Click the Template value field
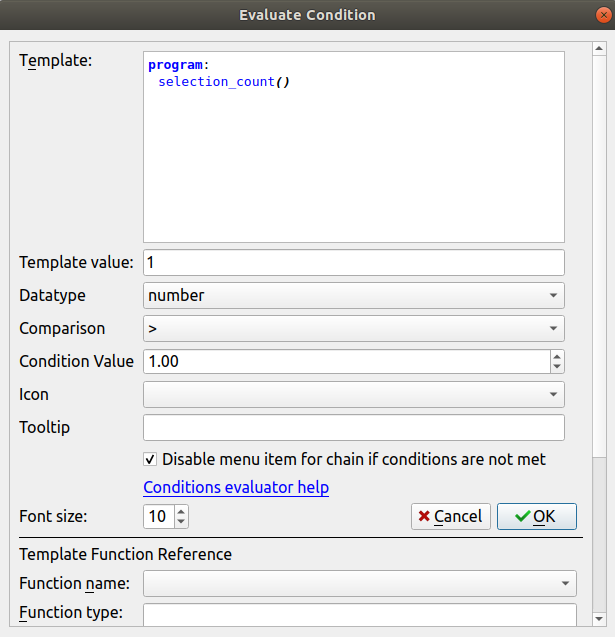 [354, 262]
